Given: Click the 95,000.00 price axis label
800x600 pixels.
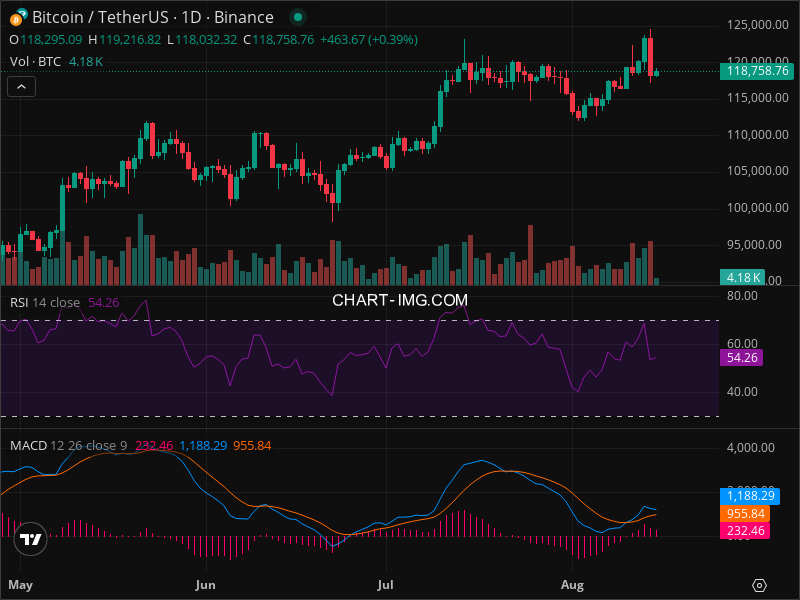Looking at the screenshot, I should [754, 245].
